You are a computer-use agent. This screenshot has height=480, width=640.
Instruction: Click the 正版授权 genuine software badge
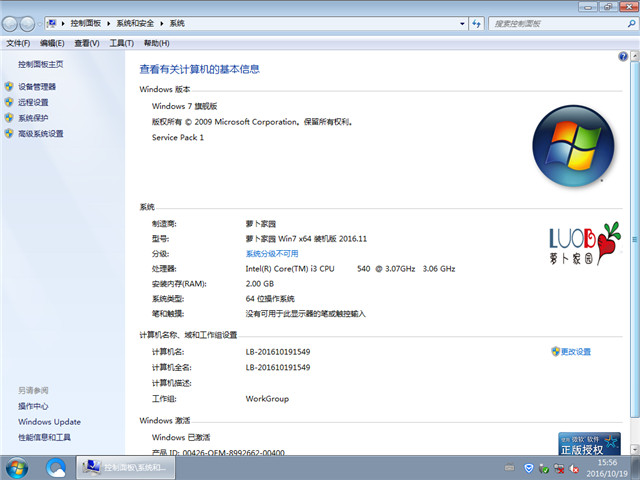(589, 444)
